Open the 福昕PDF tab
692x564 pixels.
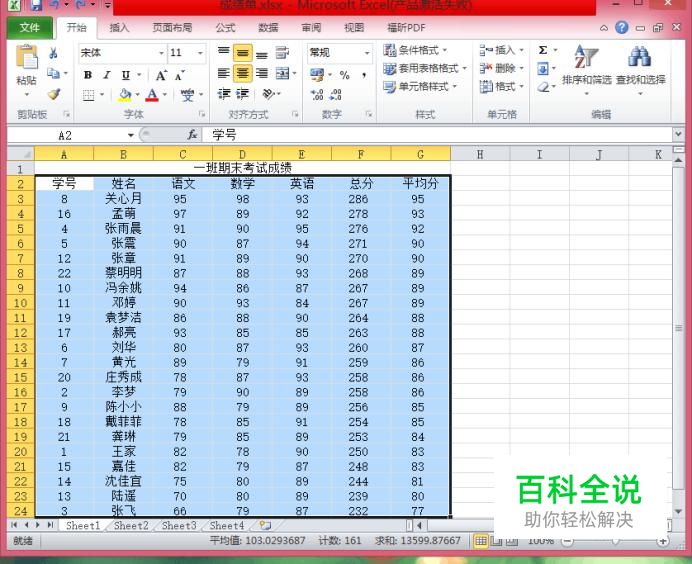[406, 28]
